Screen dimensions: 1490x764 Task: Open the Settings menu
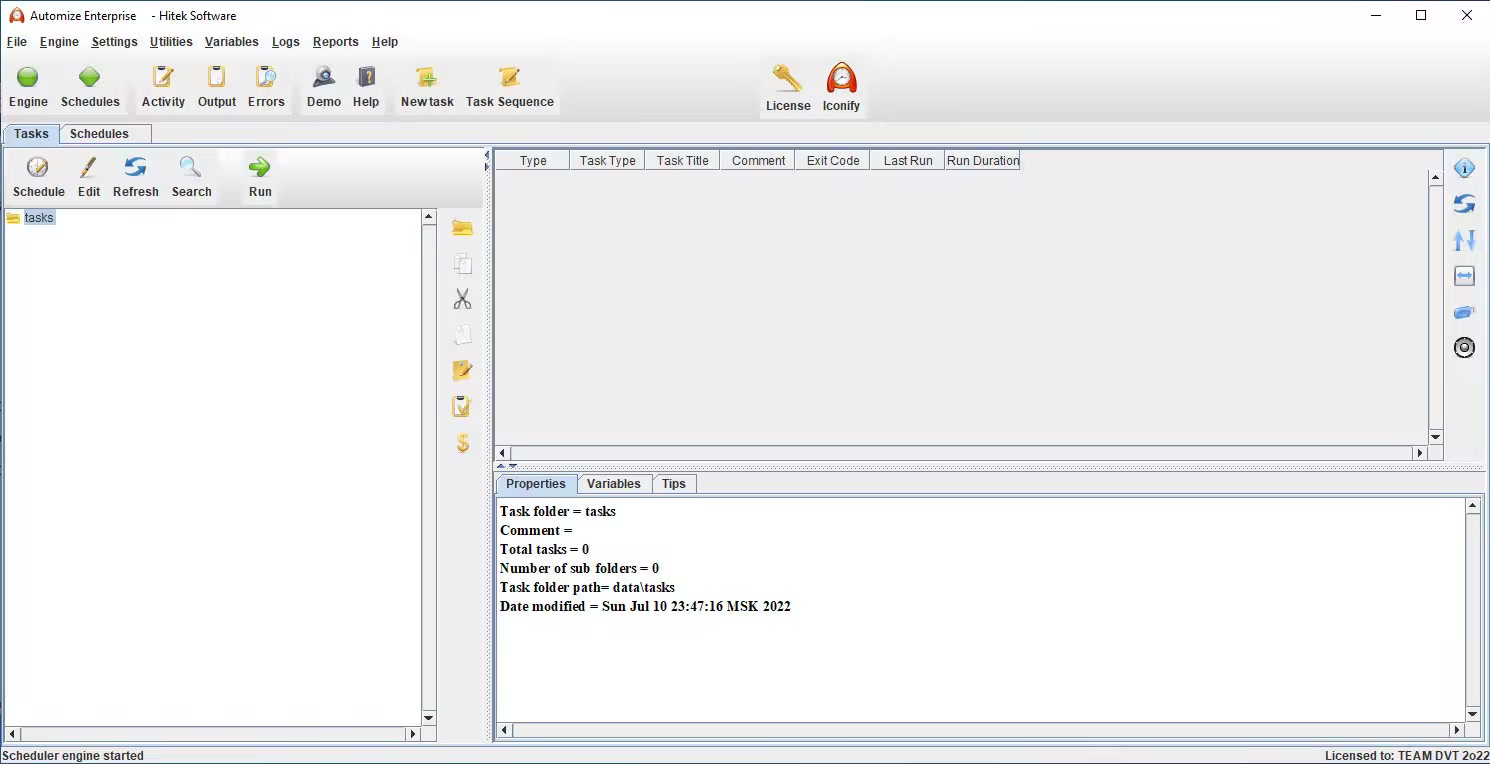(x=114, y=42)
